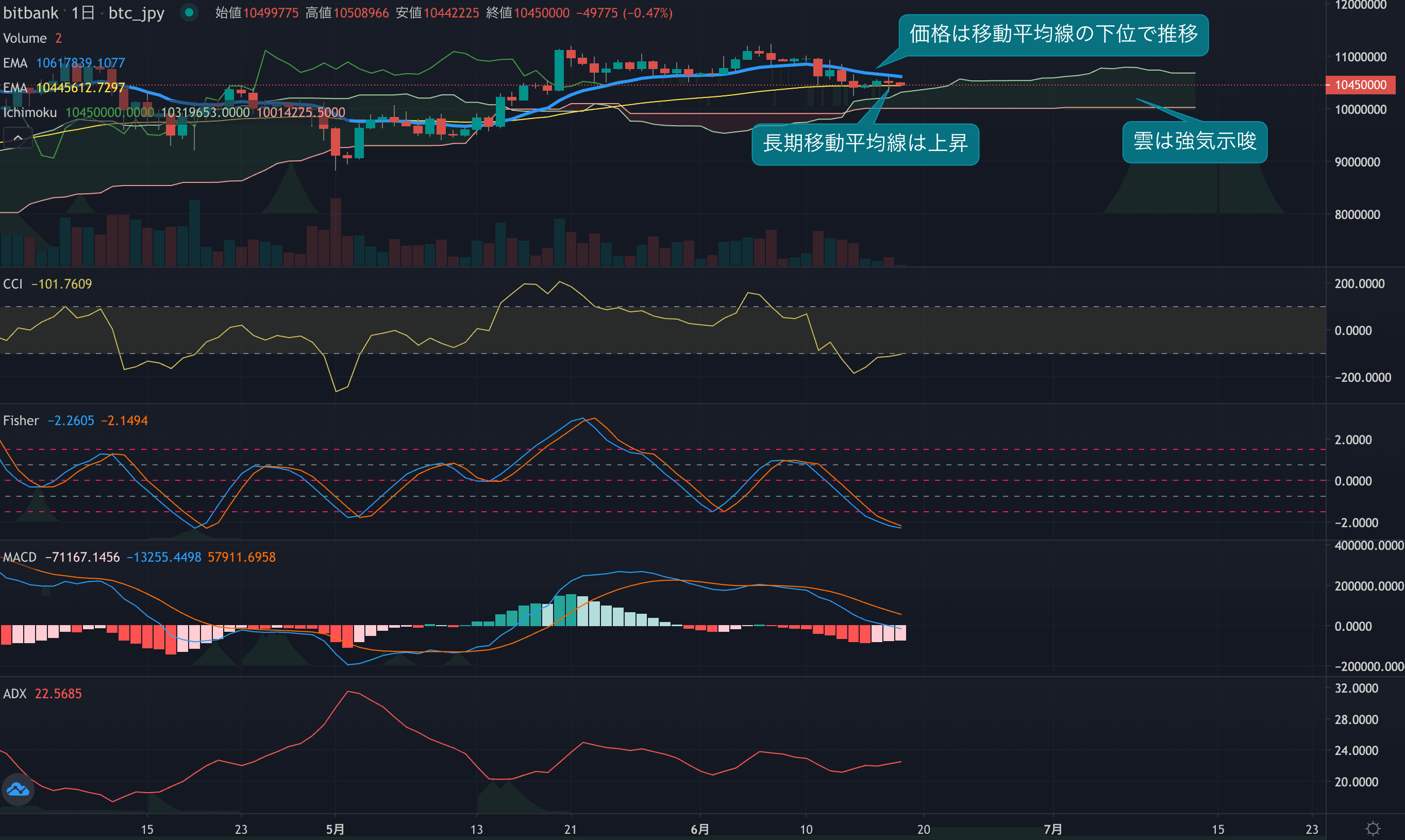Open chart settings gear icon

coord(1373,829)
